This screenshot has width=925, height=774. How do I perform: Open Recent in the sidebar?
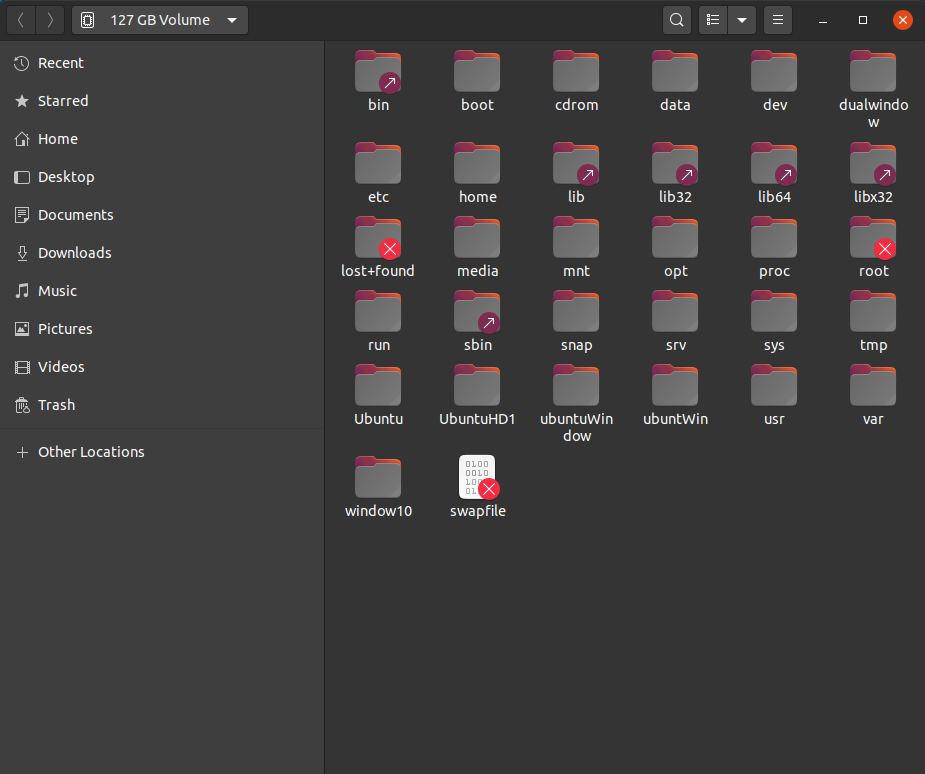[x=162, y=63]
